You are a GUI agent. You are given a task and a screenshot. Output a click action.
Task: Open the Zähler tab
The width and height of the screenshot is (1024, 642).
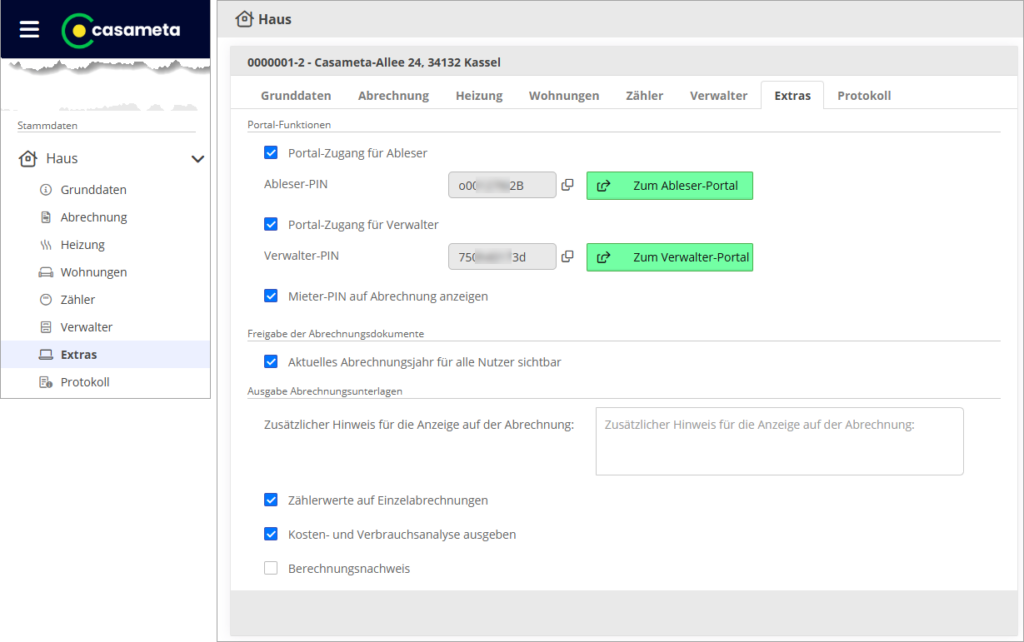[644, 95]
